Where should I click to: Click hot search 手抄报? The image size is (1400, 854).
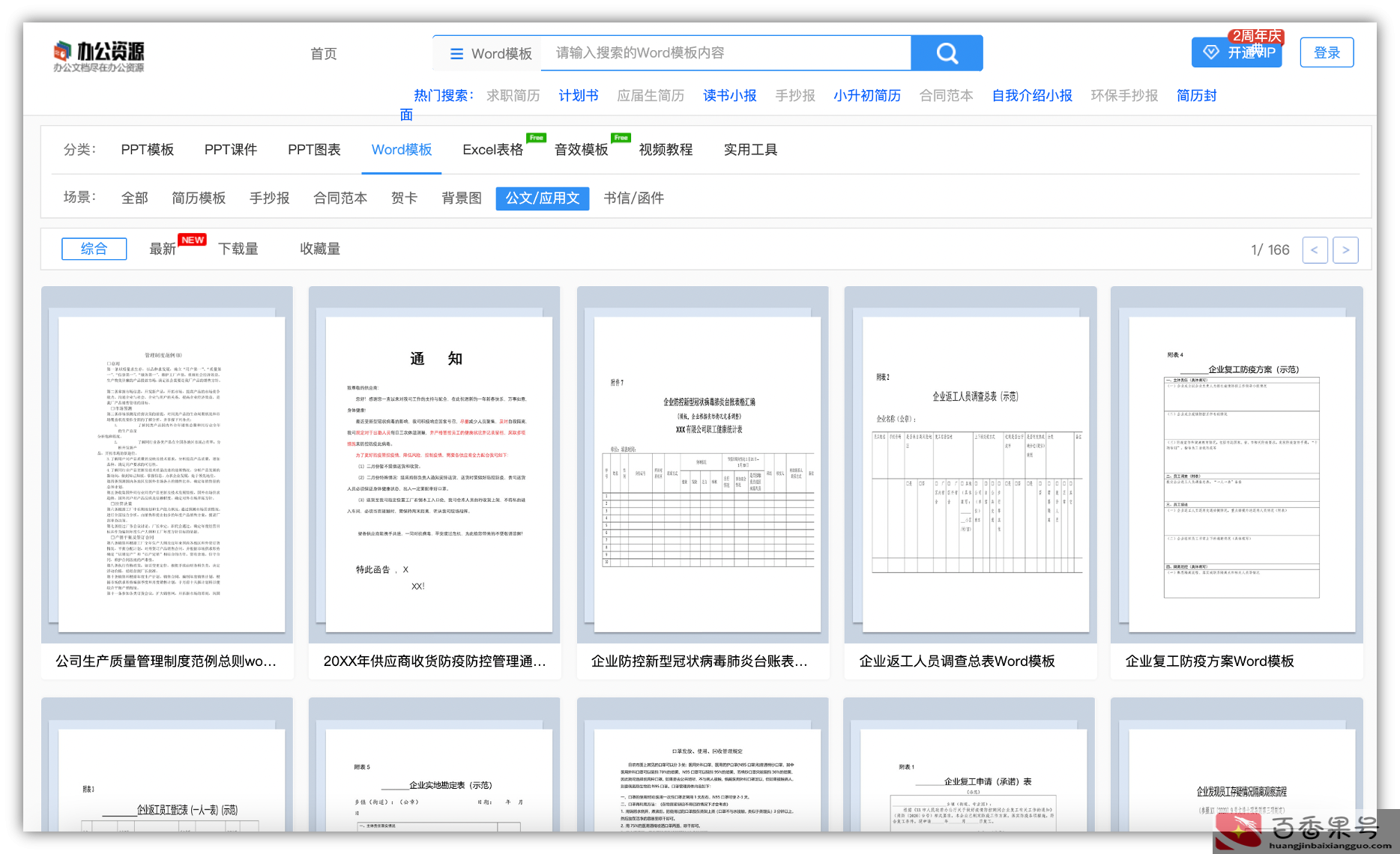pos(795,96)
